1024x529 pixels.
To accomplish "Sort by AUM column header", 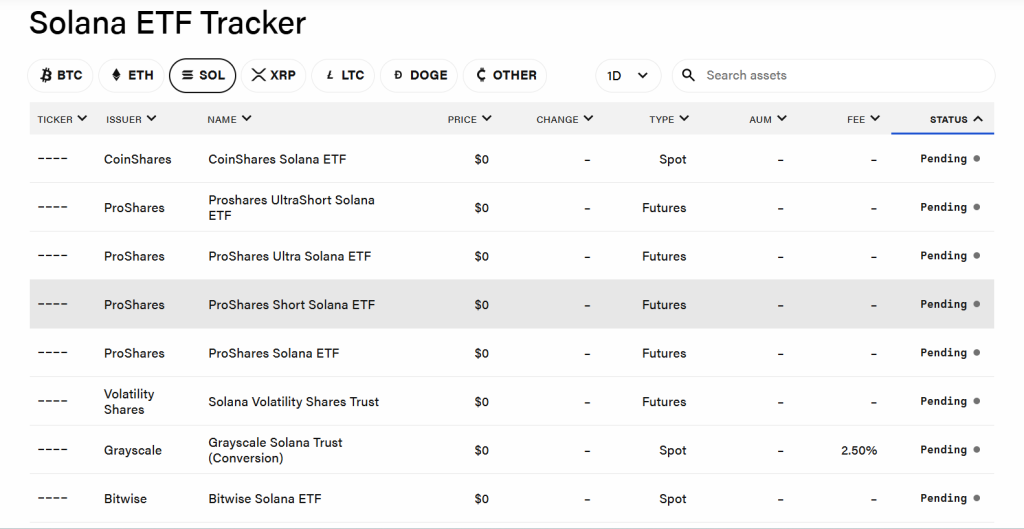I will pos(767,119).
